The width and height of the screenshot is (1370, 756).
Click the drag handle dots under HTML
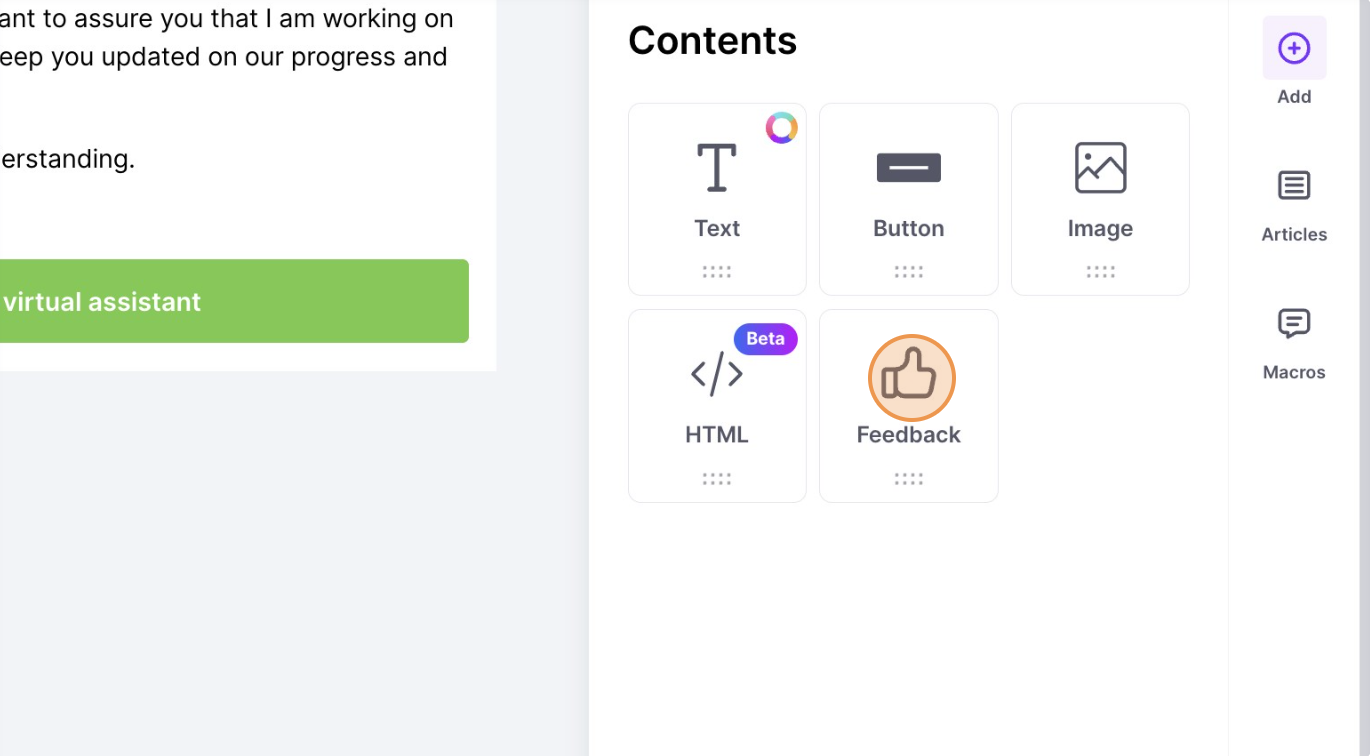click(x=717, y=479)
